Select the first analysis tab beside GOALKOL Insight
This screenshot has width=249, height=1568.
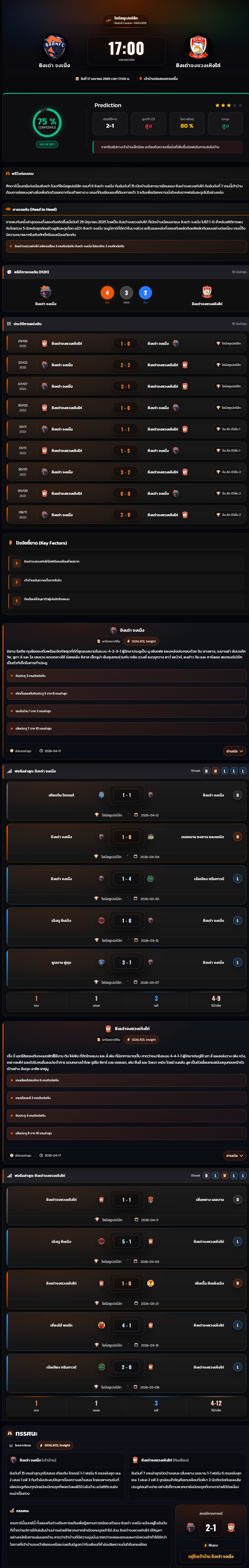[109, 641]
